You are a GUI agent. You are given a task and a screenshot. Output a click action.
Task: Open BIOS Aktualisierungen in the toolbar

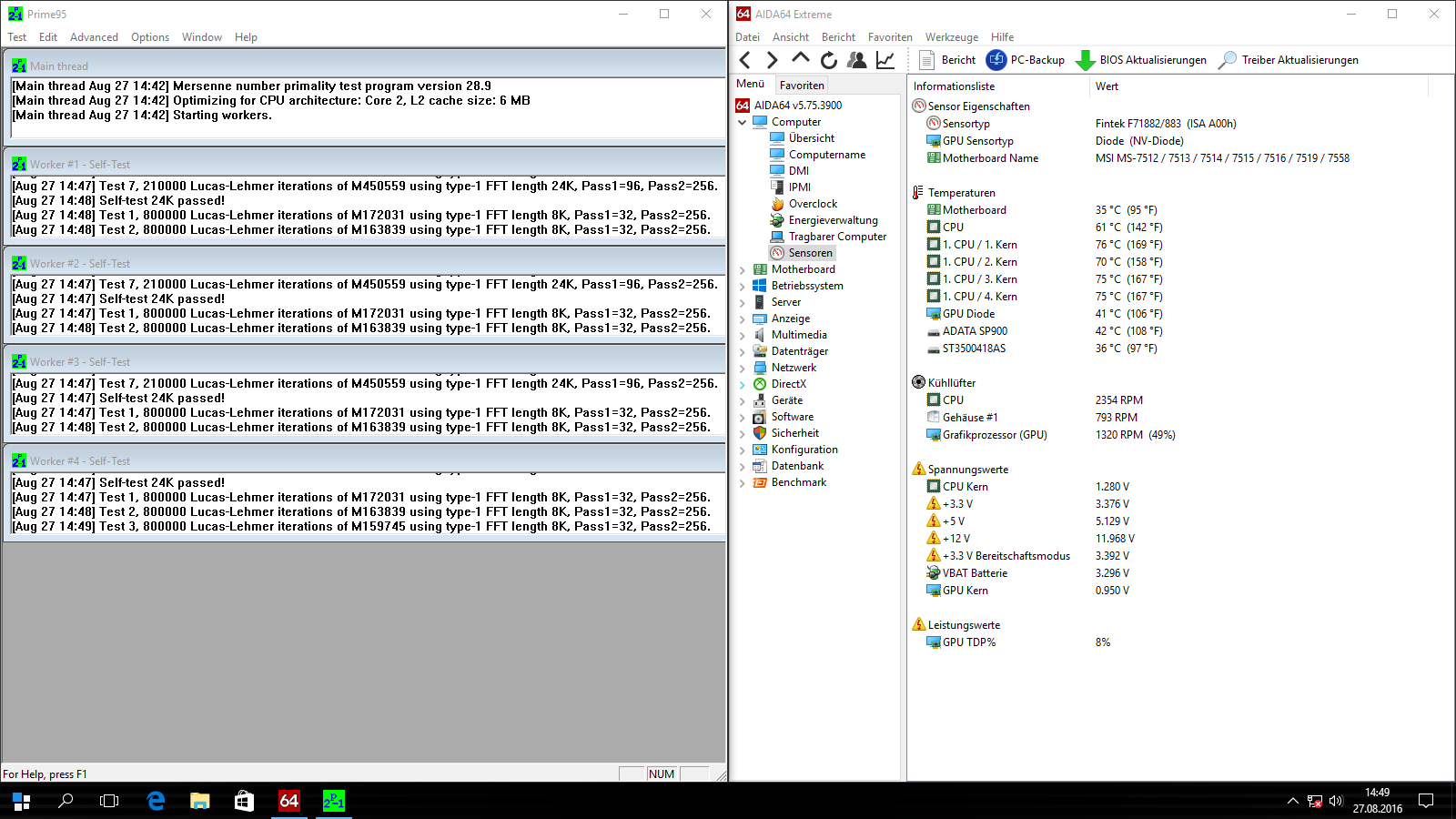click(x=1141, y=60)
